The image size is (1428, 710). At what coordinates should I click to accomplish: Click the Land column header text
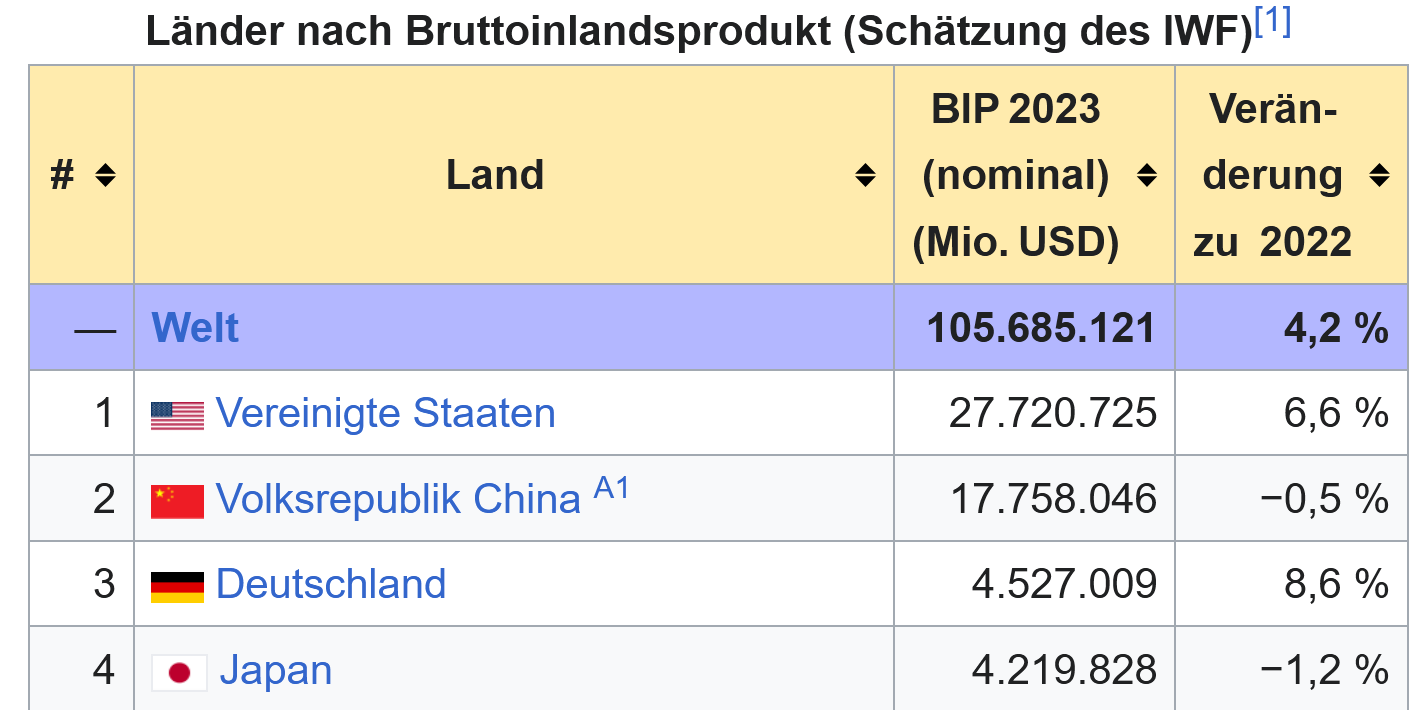(495, 176)
